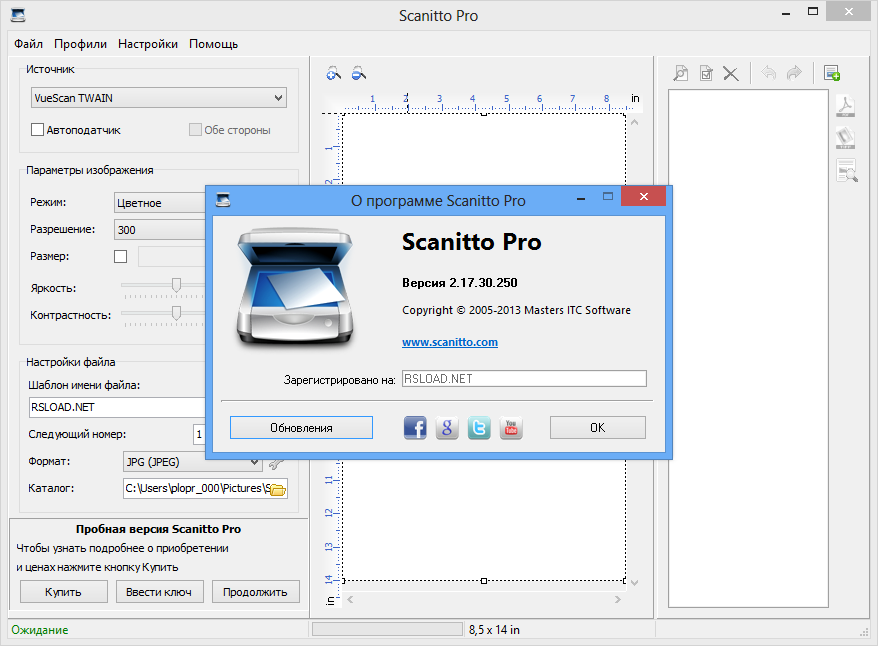Open the Файл menu
878x646 pixels.
pos(28,44)
